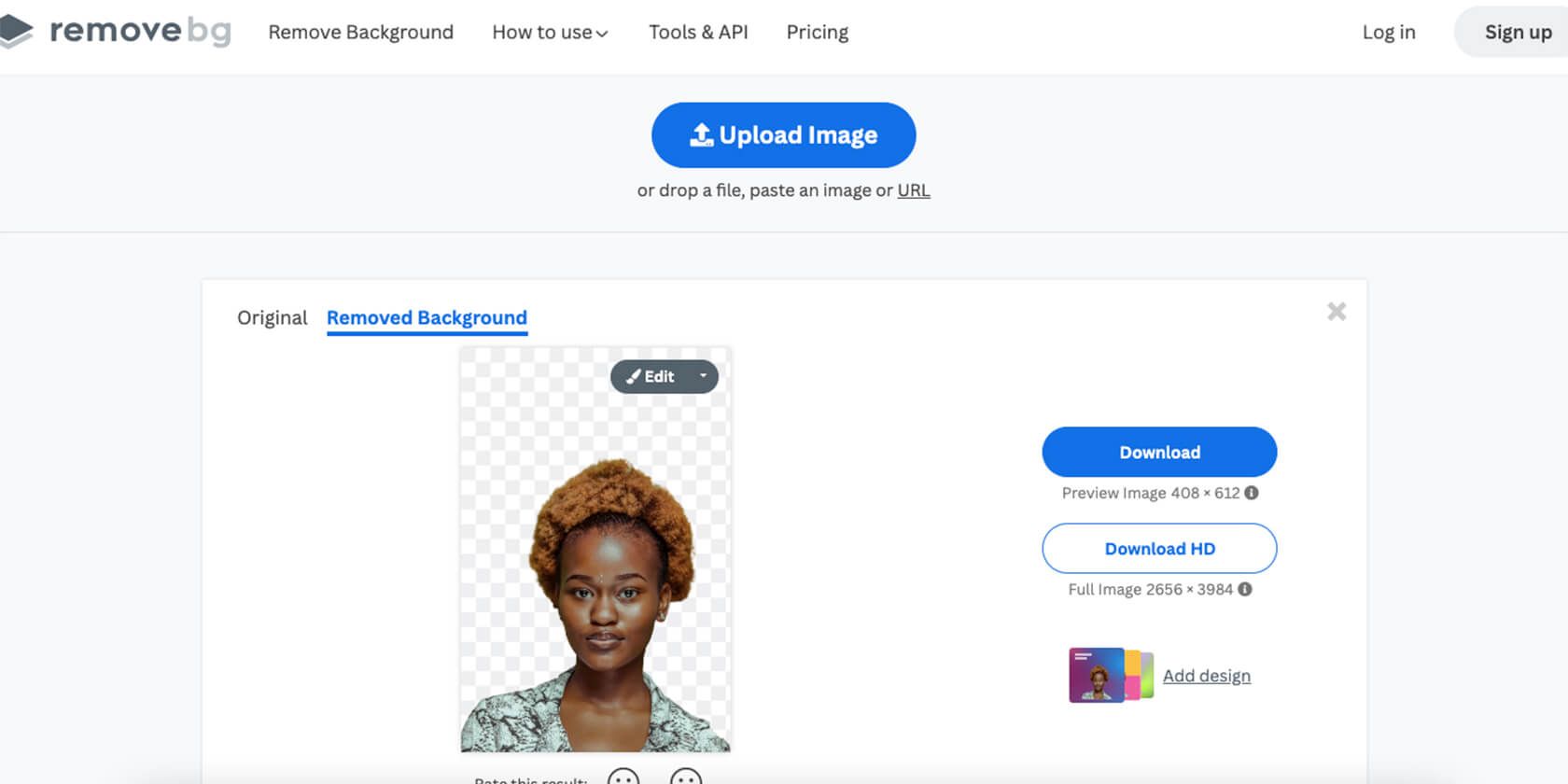Click the Add design thumbnail

click(1111, 675)
